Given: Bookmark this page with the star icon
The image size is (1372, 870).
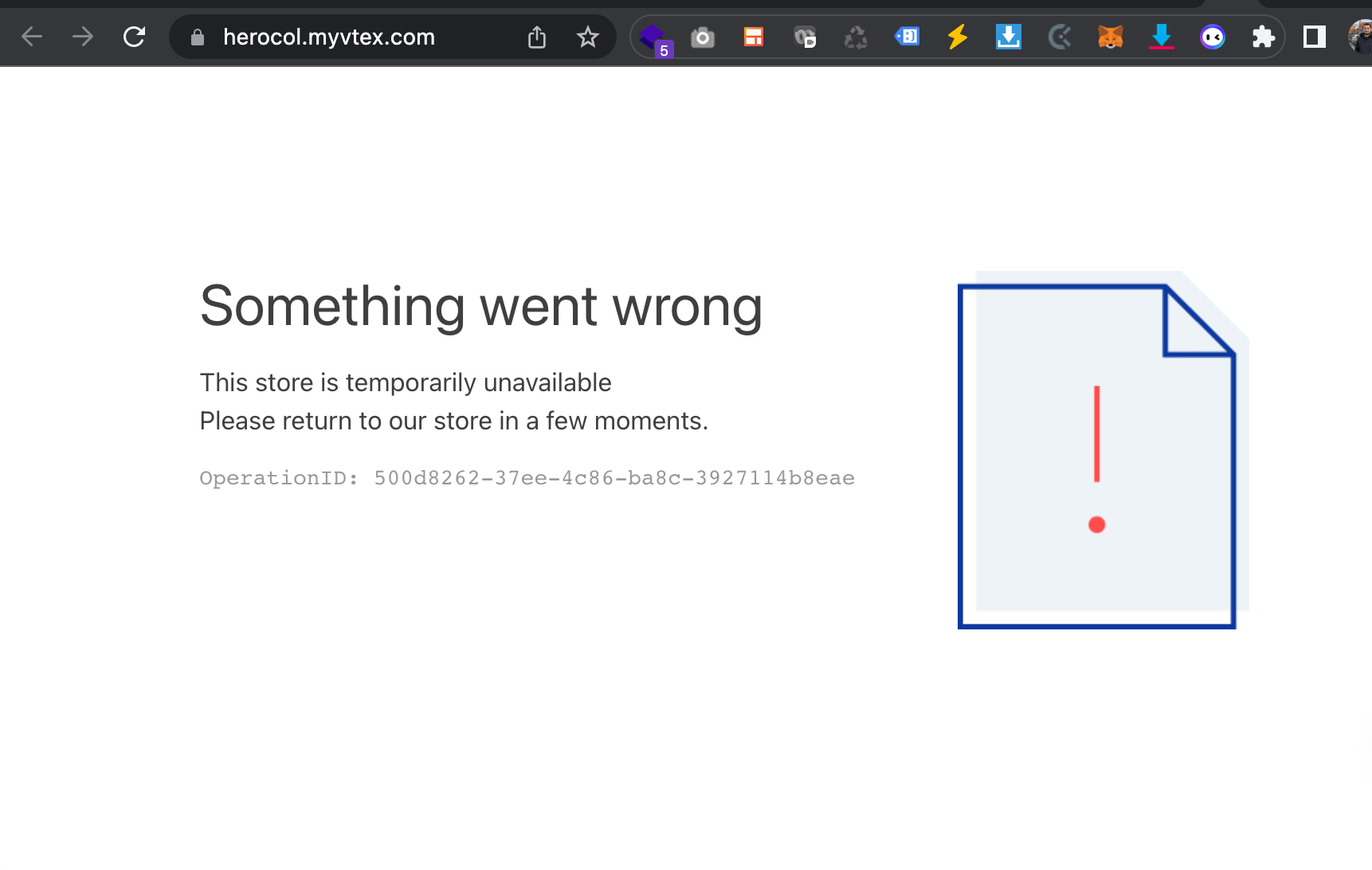Looking at the screenshot, I should coord(587,37).
